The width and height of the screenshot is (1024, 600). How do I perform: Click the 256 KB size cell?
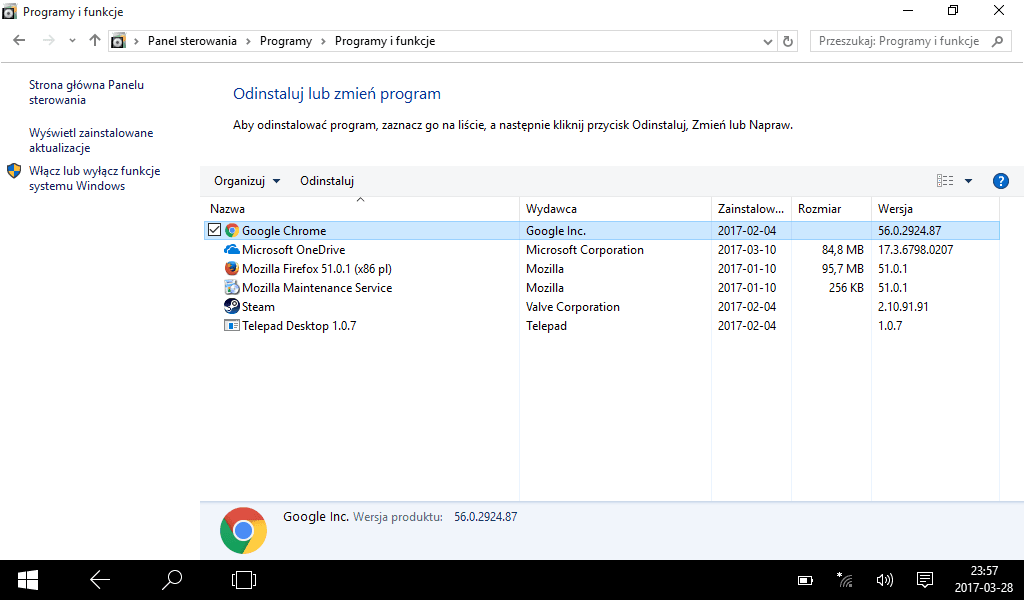846,288
